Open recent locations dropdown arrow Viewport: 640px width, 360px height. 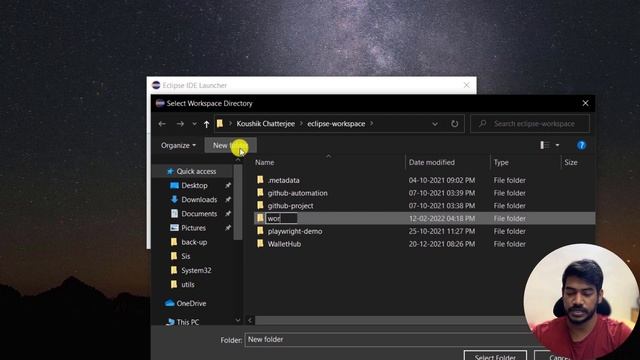[x=194, y=124]
